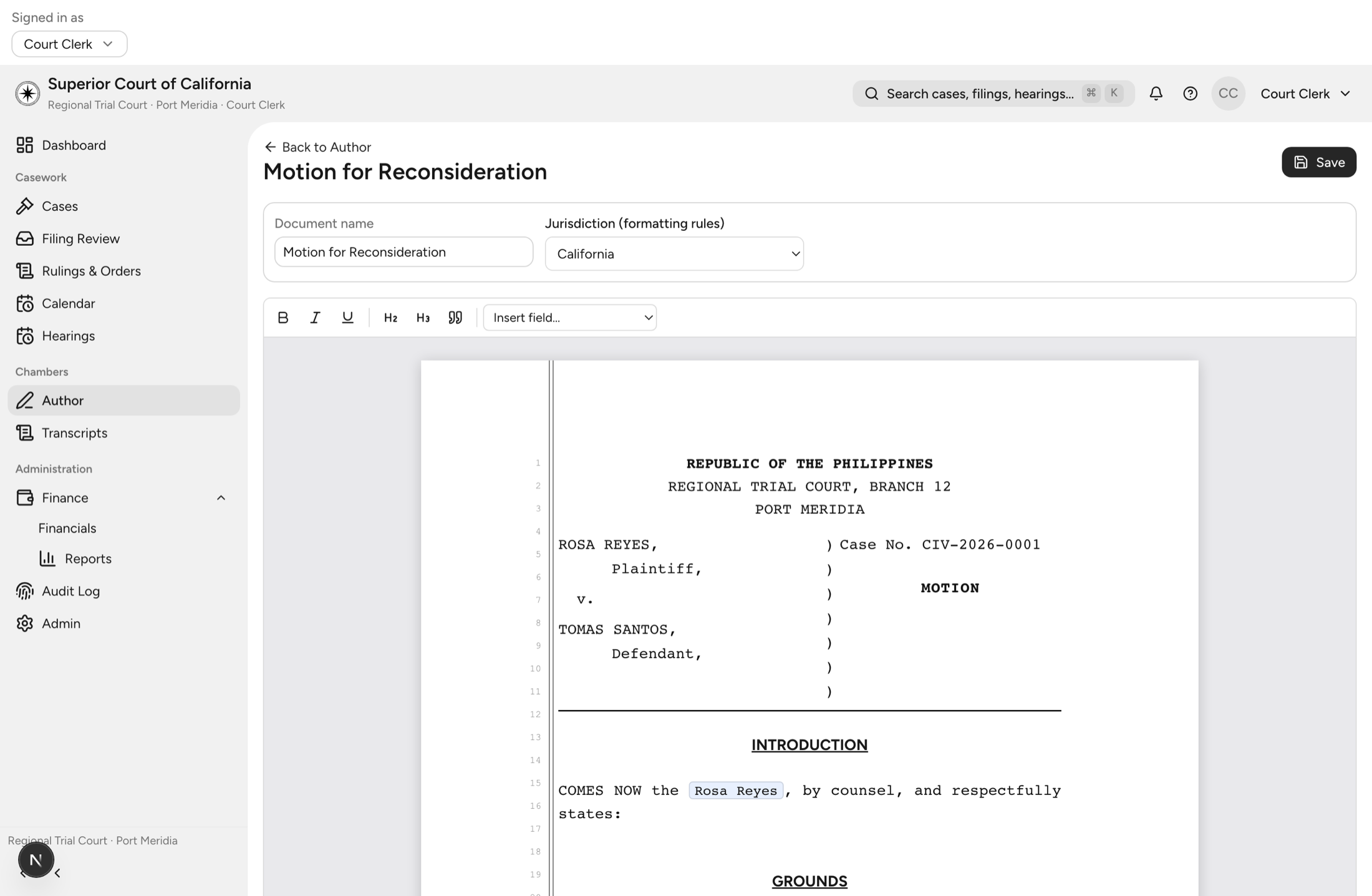This screenshot has width=1372, height=896.
Task: Toggle underline formatting in editor toolbar
Action: [347, 318]
